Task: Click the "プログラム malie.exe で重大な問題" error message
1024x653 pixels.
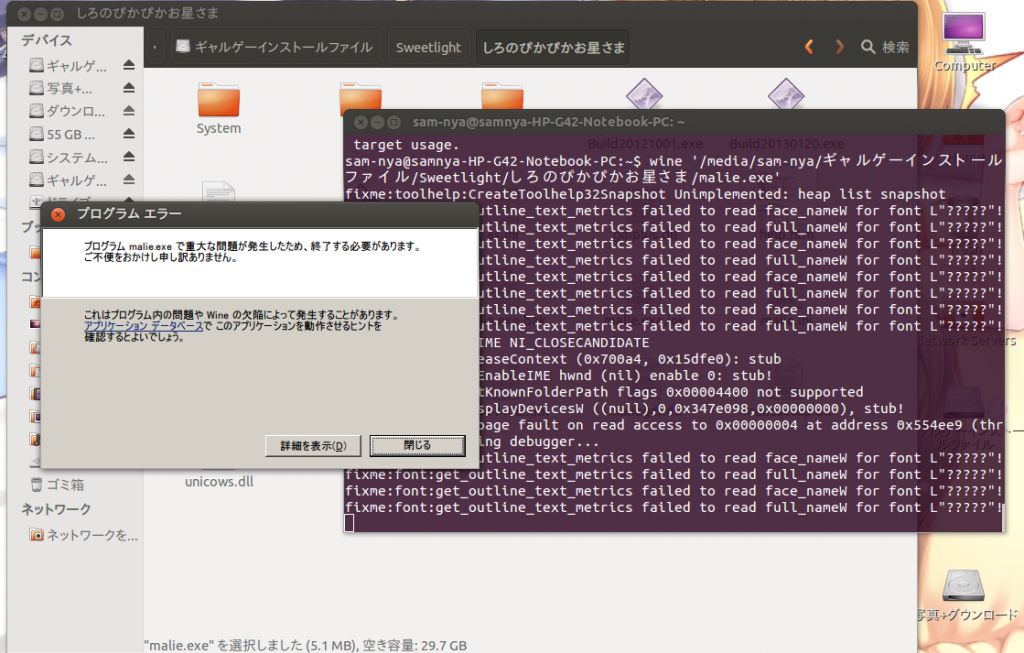Action: [253, 251]
